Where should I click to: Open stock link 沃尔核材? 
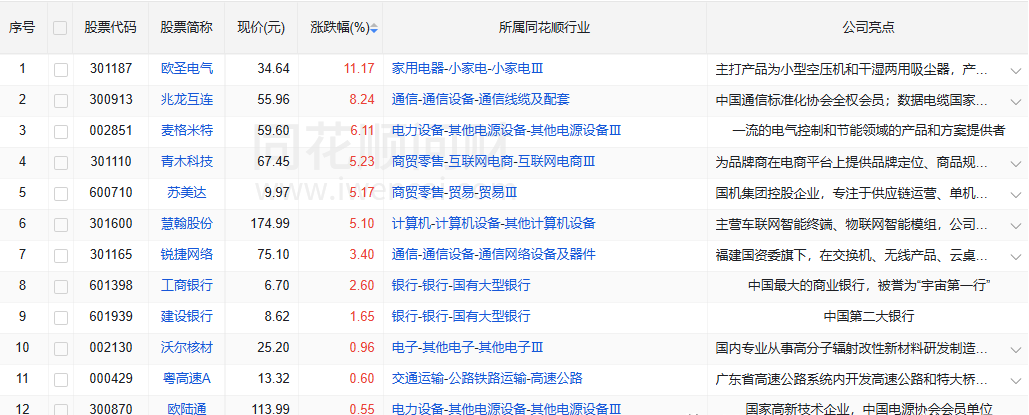click(x=187, y=347)
